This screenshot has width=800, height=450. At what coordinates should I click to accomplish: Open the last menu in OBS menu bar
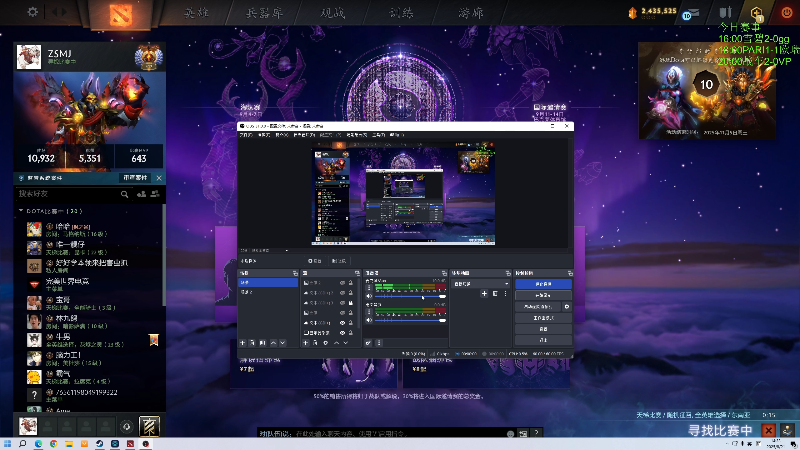[396, 135]
